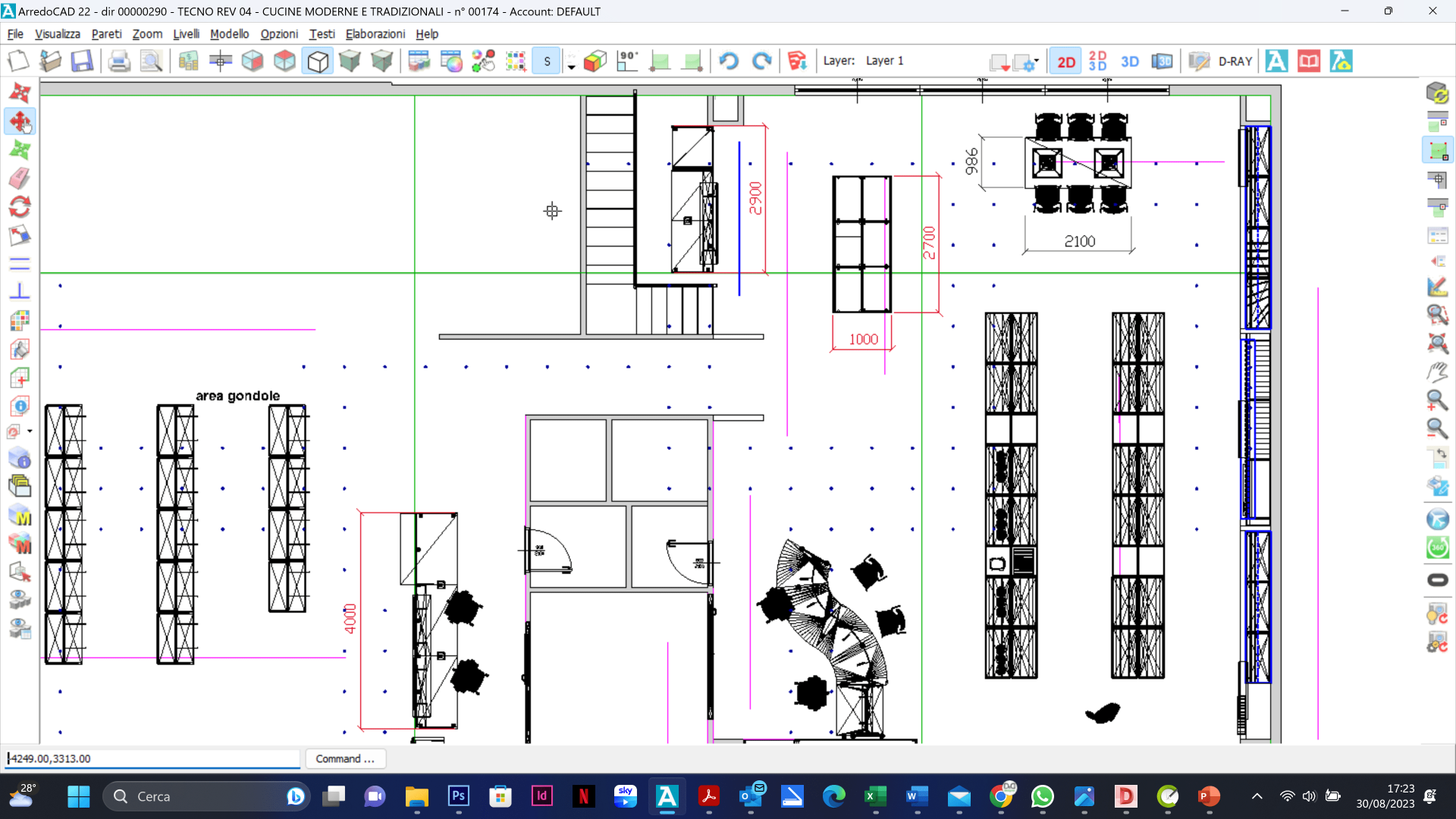Open the print preview magnifier icon
1456x819 pixels.
[x=152, y=61]
